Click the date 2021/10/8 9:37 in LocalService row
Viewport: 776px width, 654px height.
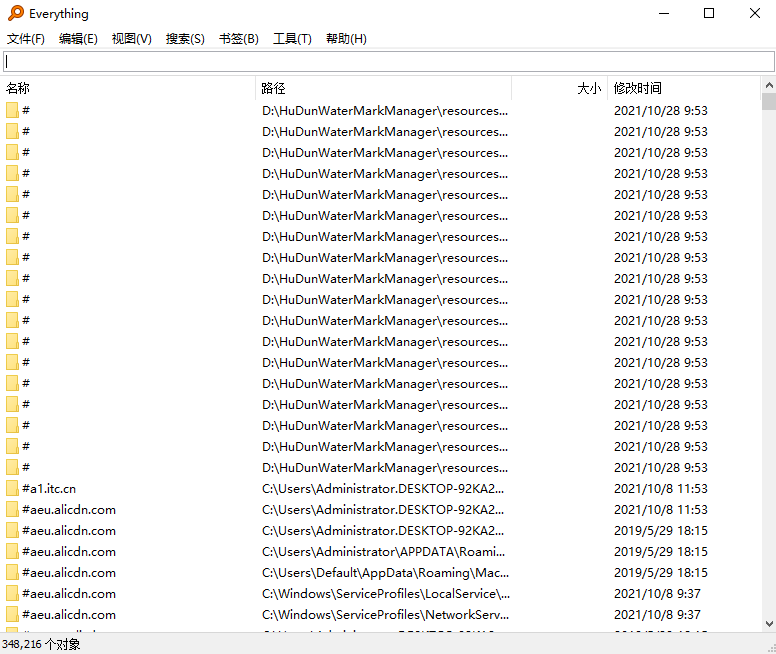click(x=657, y=594)
